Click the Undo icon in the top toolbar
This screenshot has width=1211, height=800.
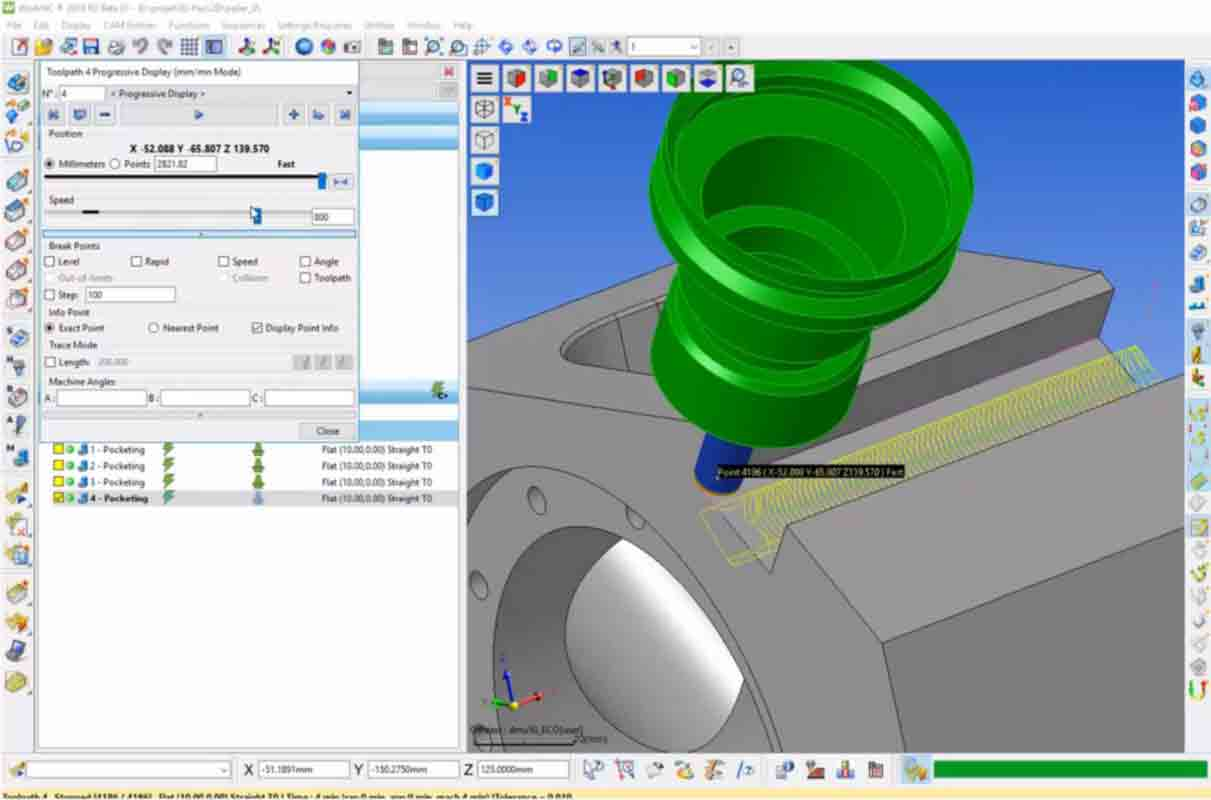pyautogui.click(x=140, y=44)
